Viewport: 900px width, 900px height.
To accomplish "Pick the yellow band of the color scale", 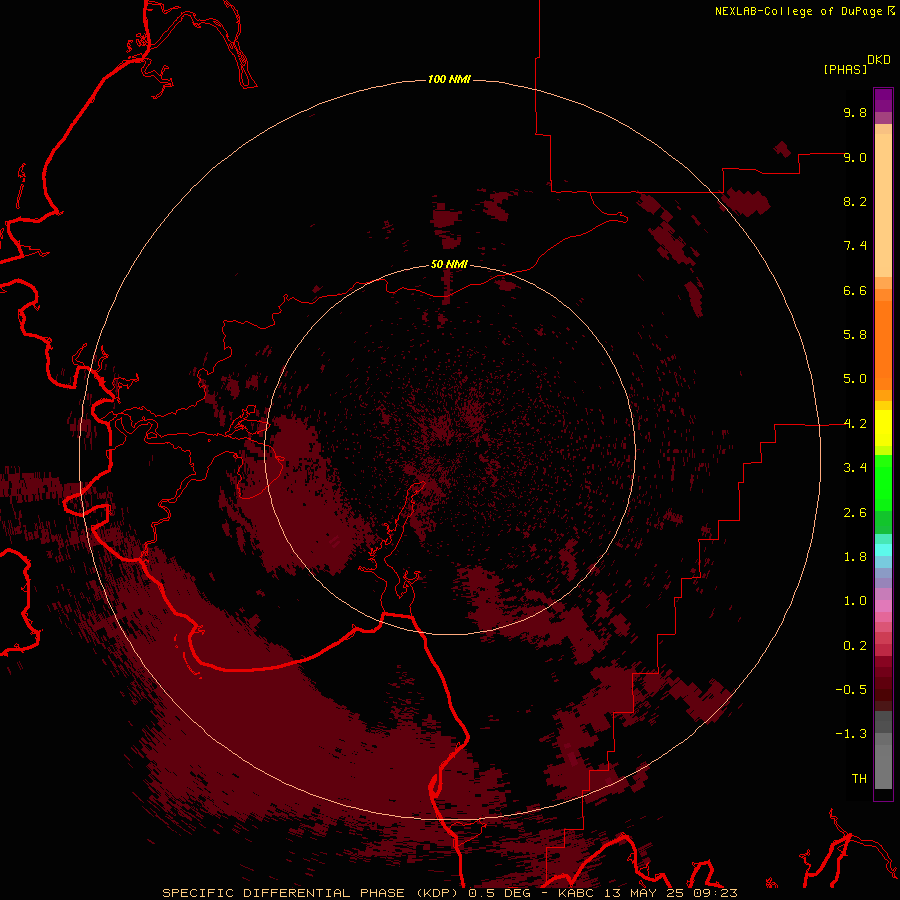I will pos(883,428).
